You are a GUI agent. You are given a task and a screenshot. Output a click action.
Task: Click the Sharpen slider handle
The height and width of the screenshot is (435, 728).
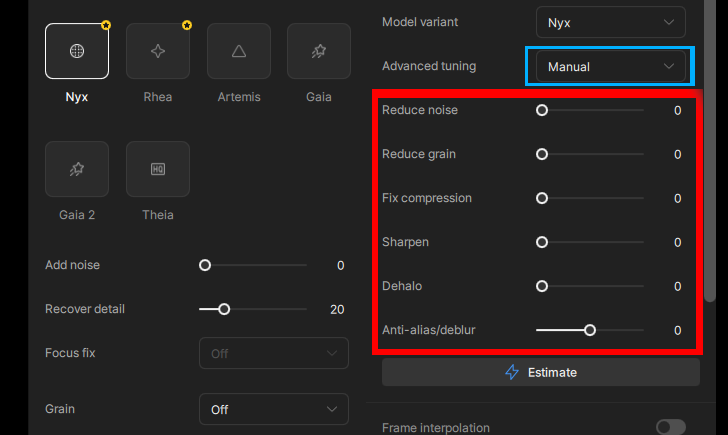(542, 242)
